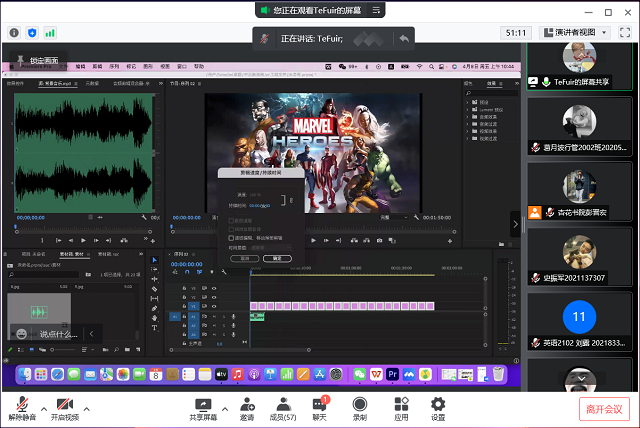The width and height of the screenshot is (640, 428).
Task: Mute audio track A1
Action: click(x=214, y=317)
